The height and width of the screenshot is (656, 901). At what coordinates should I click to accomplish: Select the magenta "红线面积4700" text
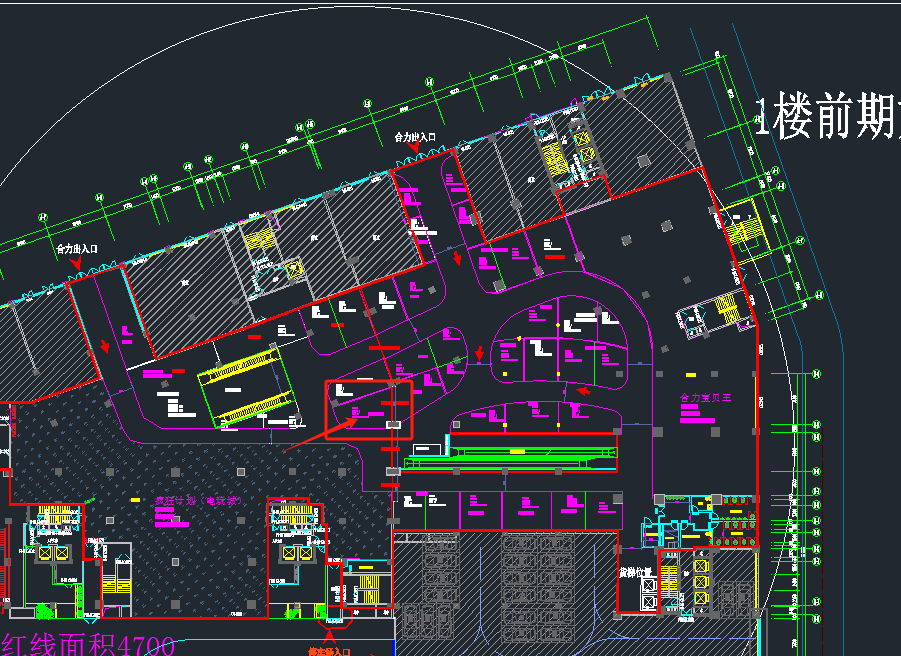[88, 645]
